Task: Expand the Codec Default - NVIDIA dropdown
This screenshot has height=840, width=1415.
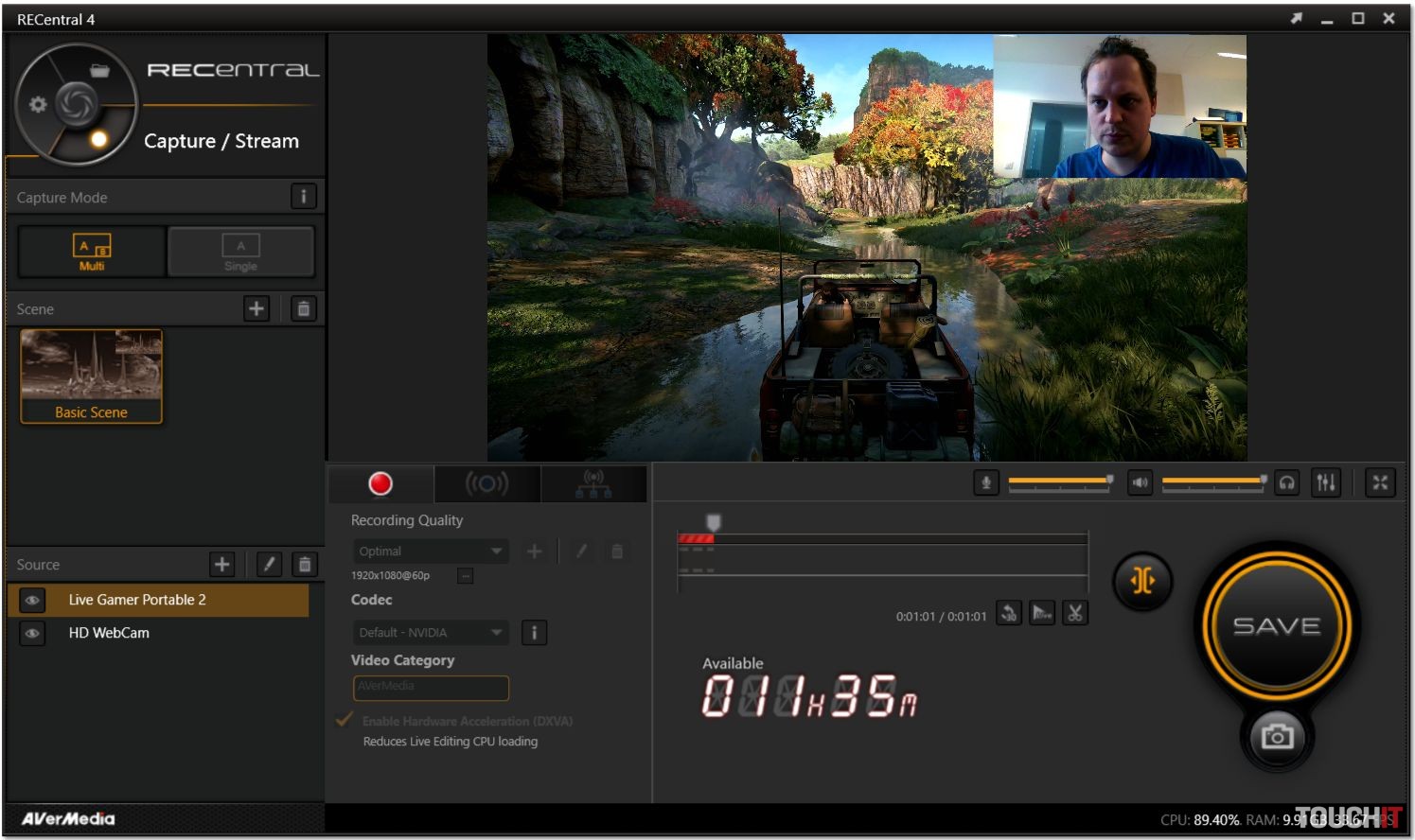Action: pyautogui.click(x=431, y=633)
